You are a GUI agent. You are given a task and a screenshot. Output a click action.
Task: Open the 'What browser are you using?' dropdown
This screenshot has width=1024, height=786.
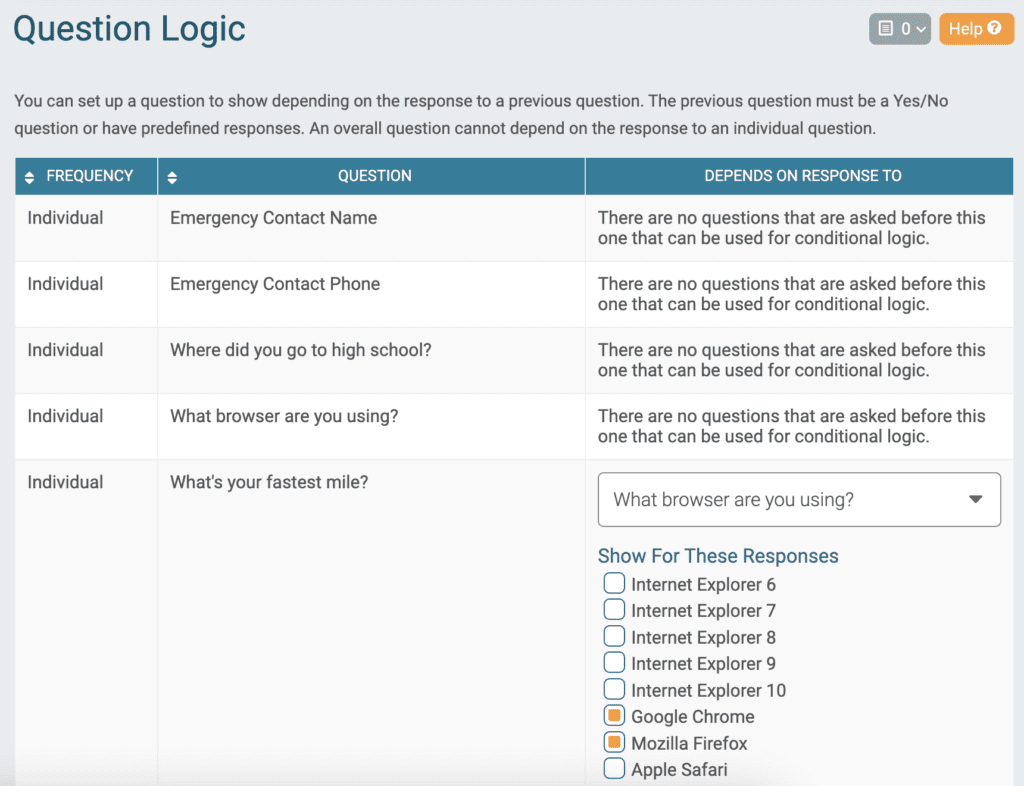[799, 499]
